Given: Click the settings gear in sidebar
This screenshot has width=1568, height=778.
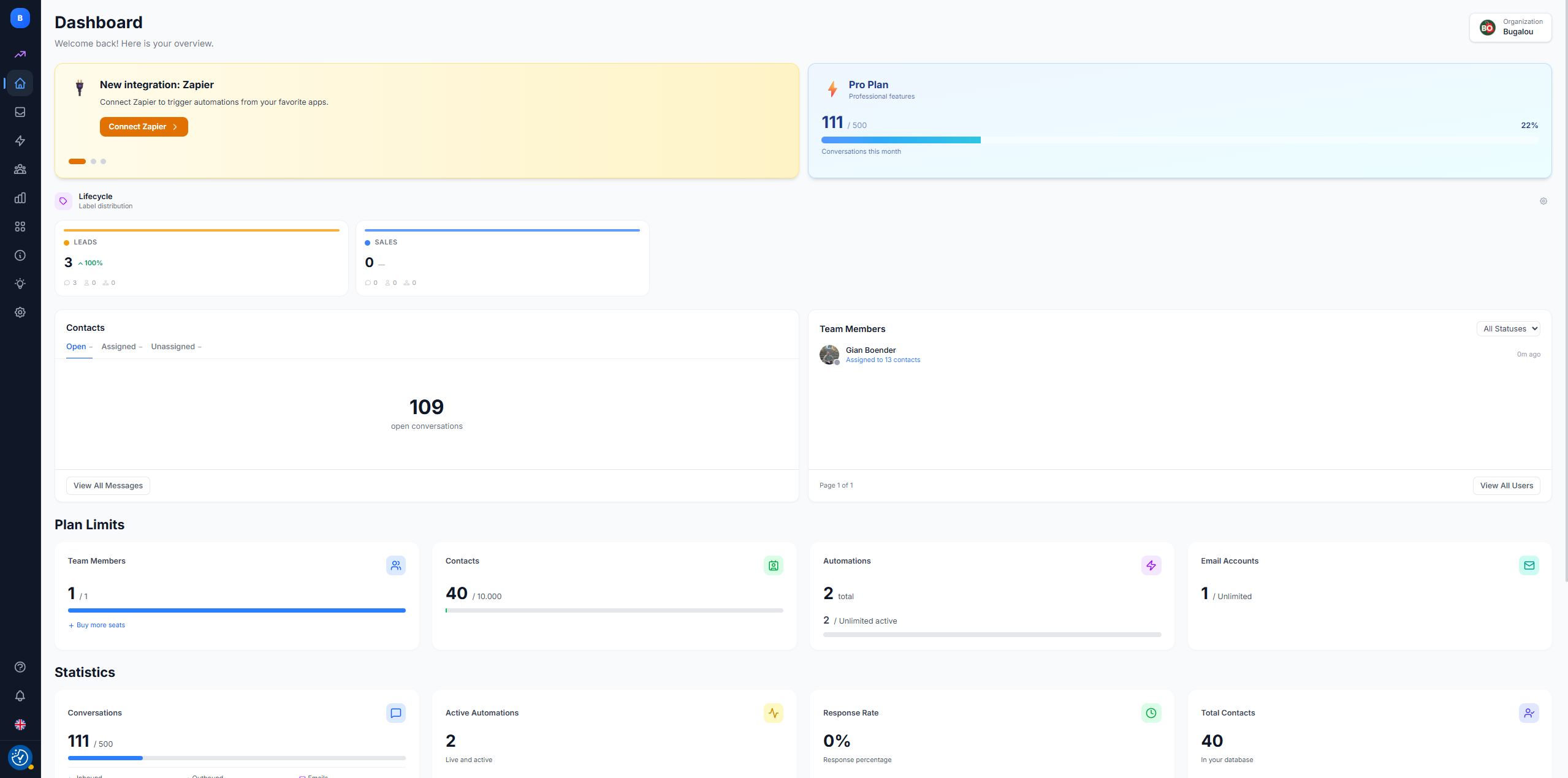Looking at the screenshot, I should coord(20,312).
